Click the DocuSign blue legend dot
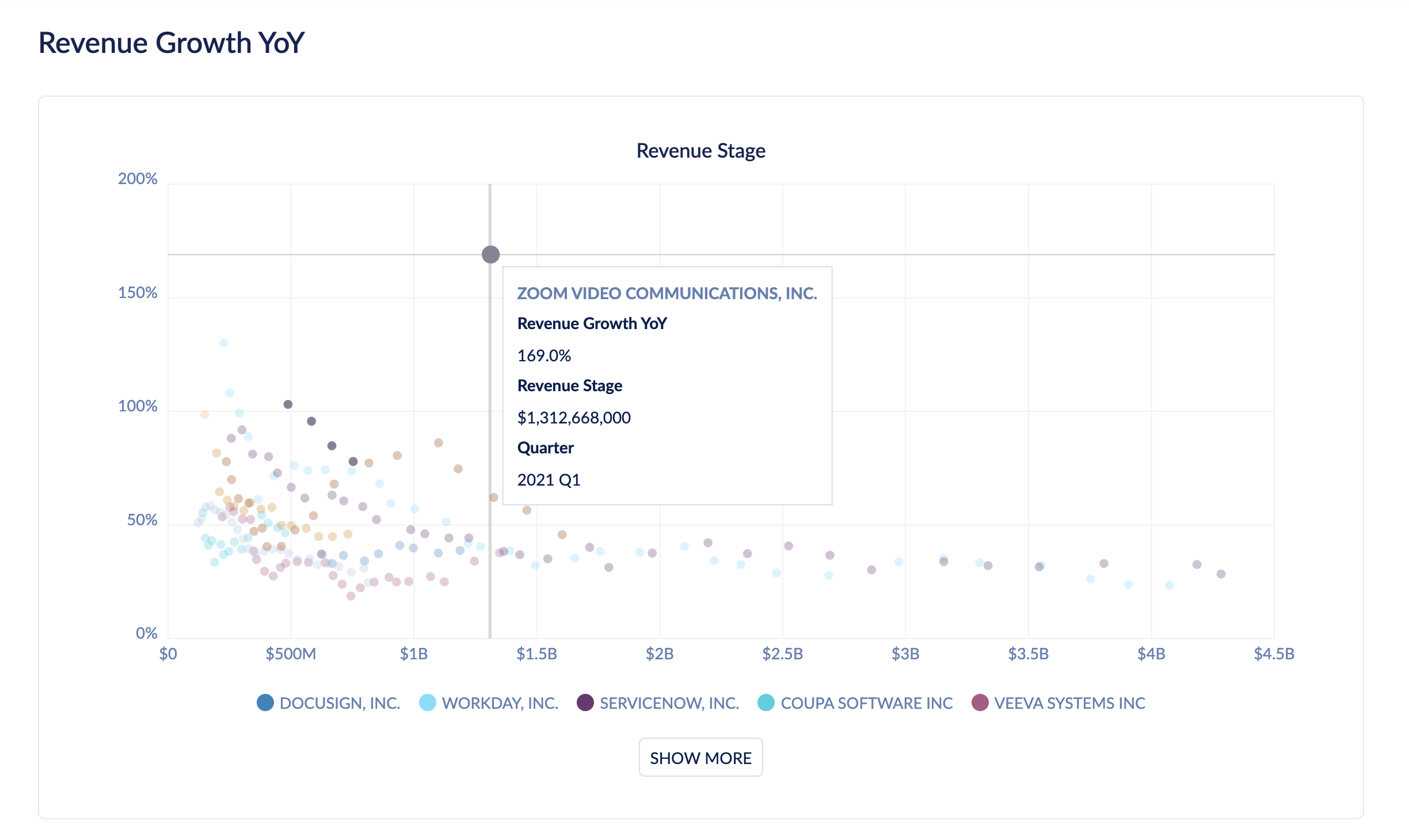1409x840 pixels. [x=266, y=703]
